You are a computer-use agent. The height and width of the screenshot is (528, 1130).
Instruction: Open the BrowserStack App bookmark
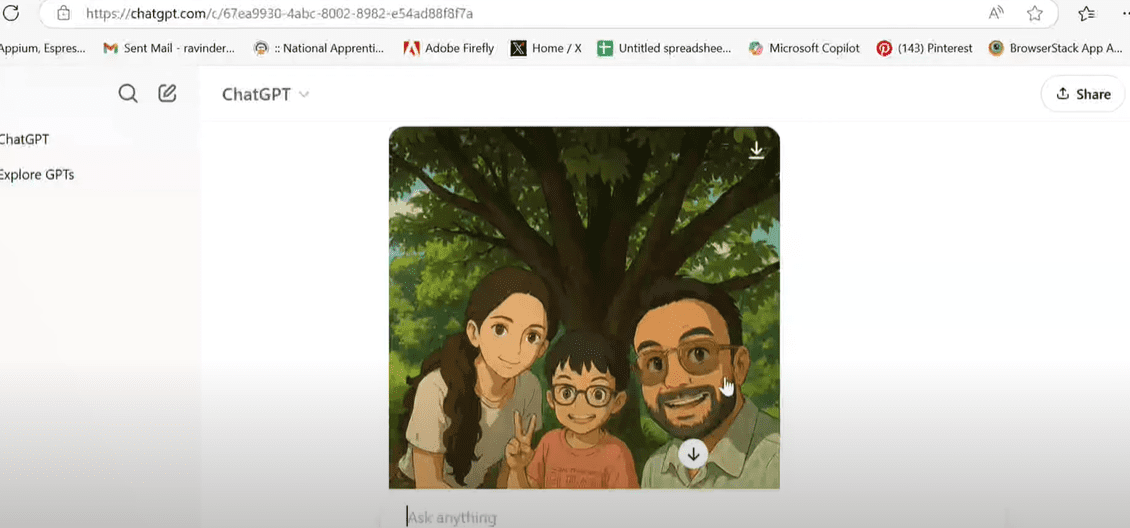1055,48
